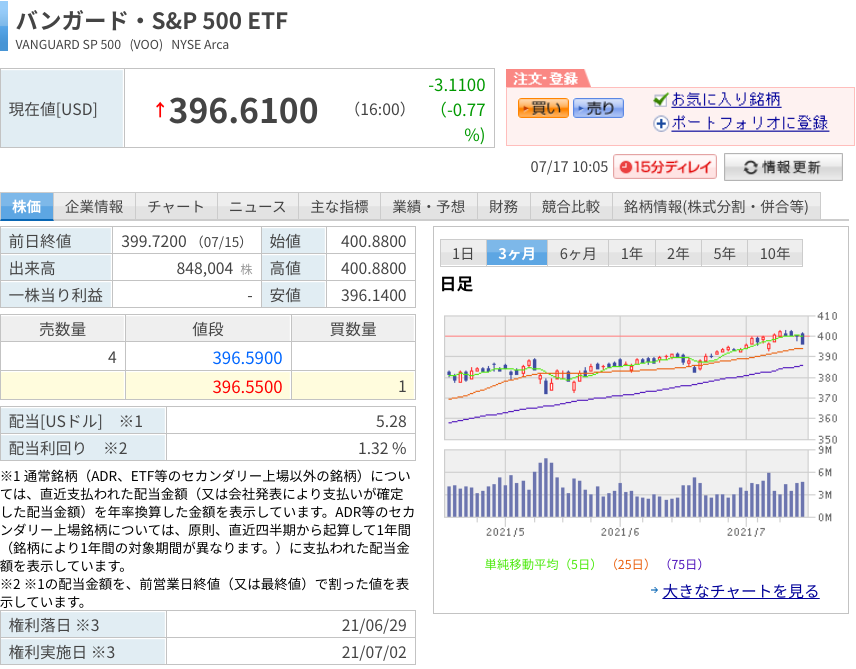This screenshot has height=669, width=856.
Task: Click dividend yield 1.32 %
Action: coord(382,448)
